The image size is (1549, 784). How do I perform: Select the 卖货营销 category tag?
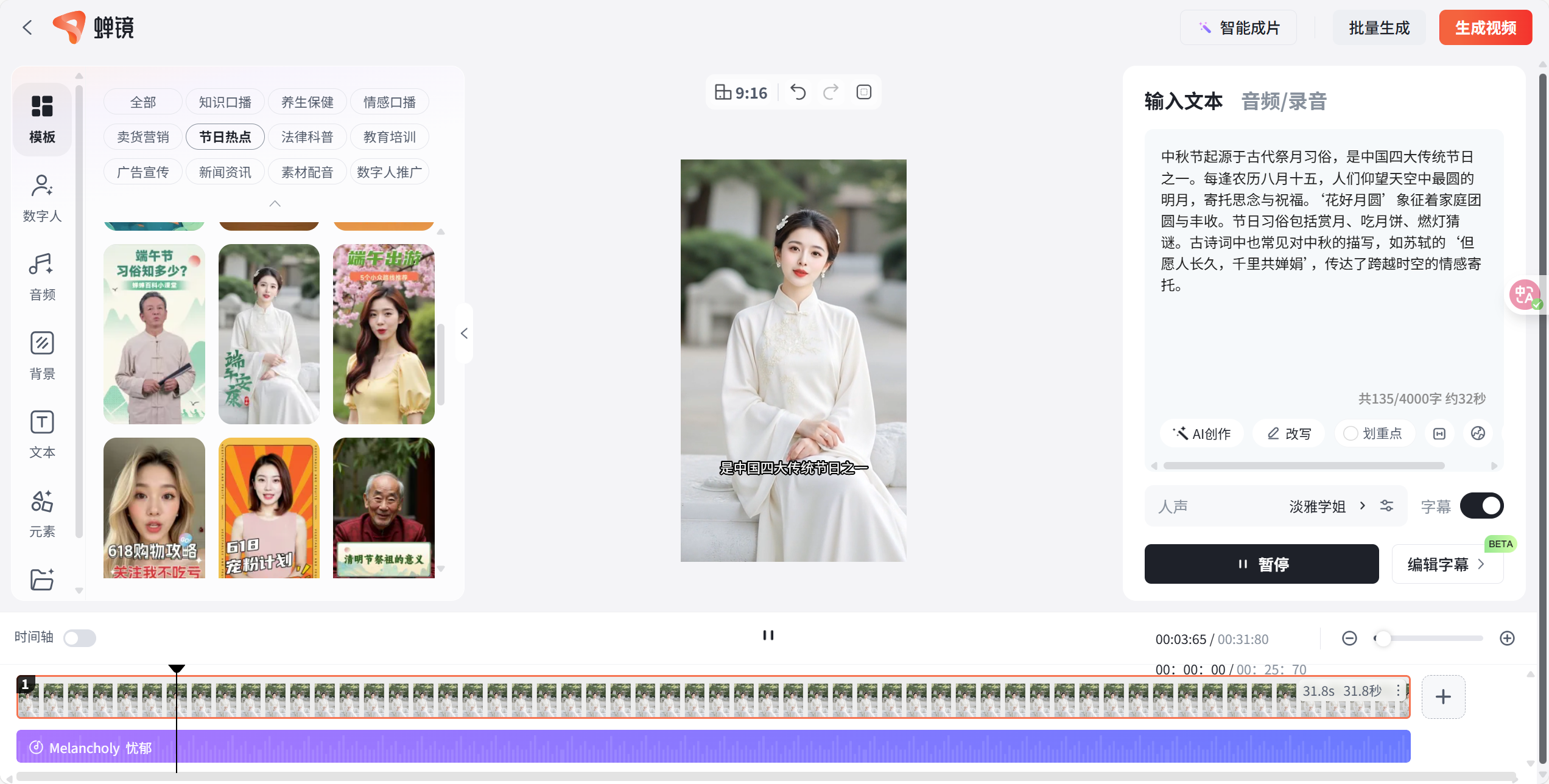(x=143, y=137)
